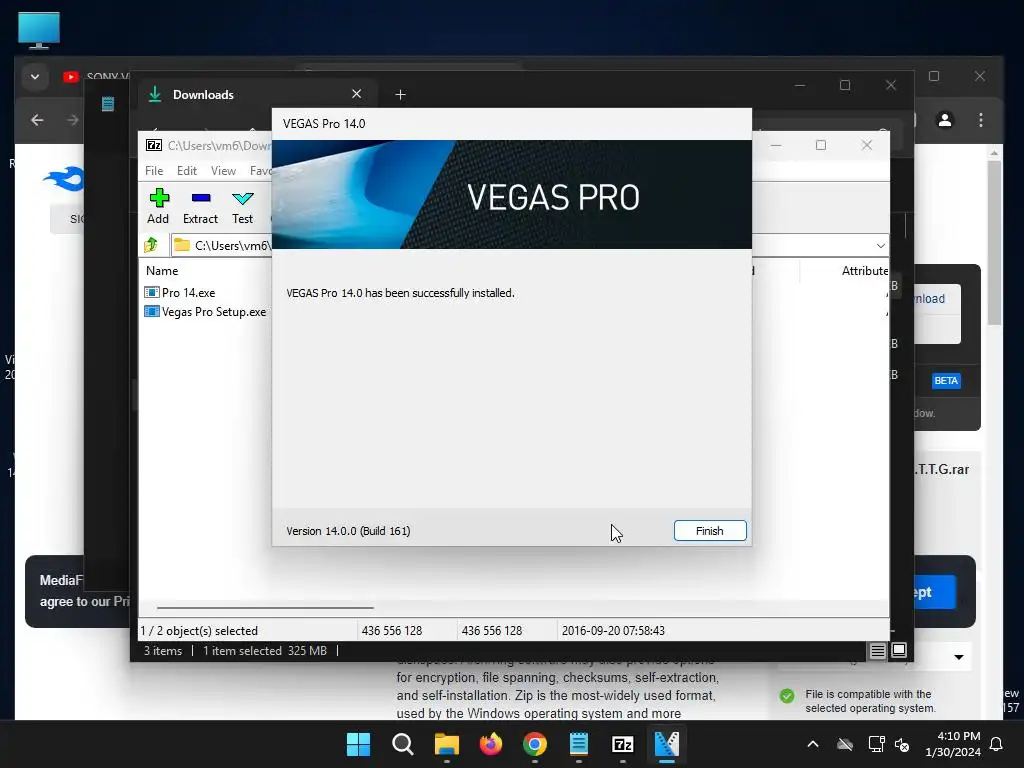Click the Chrome tab search chevron
Screen dimensions: 1024x768
pyautogui.click(x=35, y=77)
